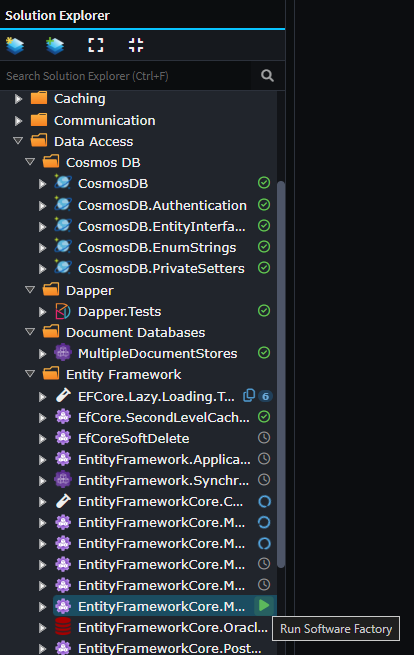The width and height of the screenshot is (414, 655).
Task: Expand the MultipleDocumentStores node
Action: point(42,354)
